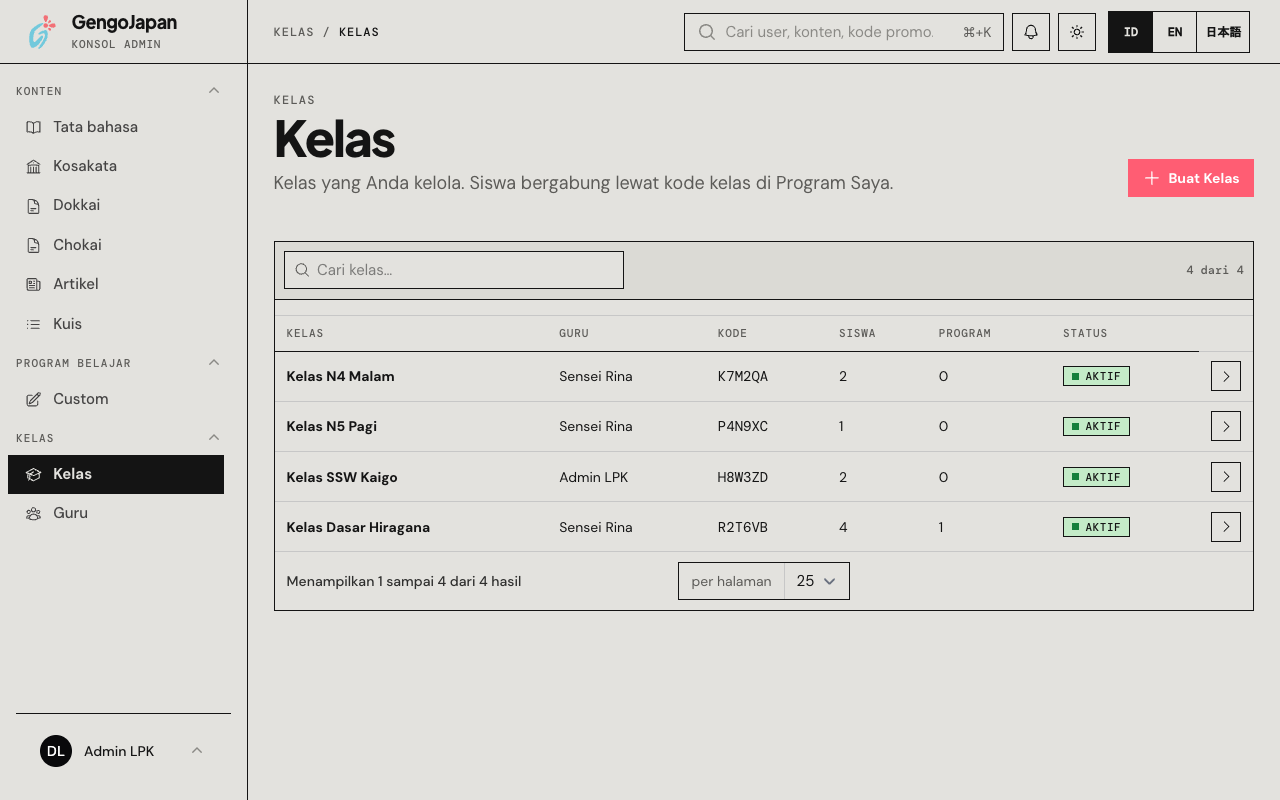This screenshot has width=1280, height=800.
Task: Focus the Cari kelas search field
Action: (454, 270)
